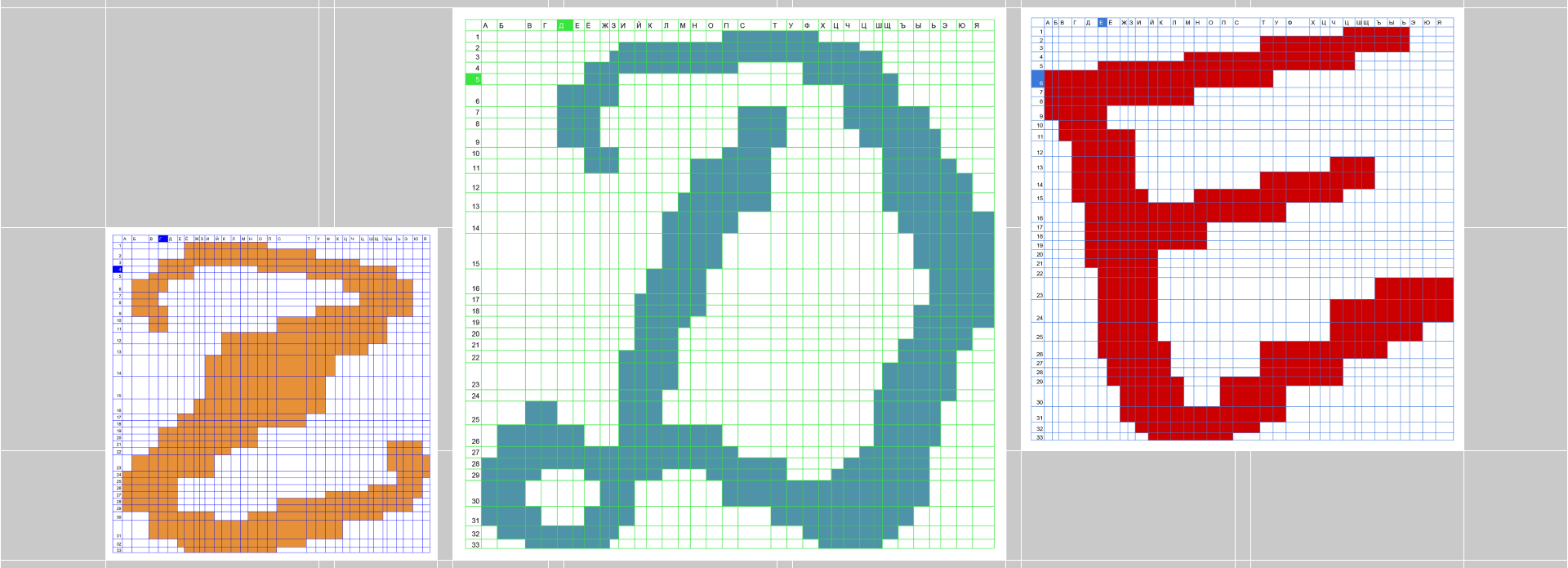Click row header 23 in red grid
Screen dimensions: 1568x568
pyautogui.click(x=1038, y=289)
